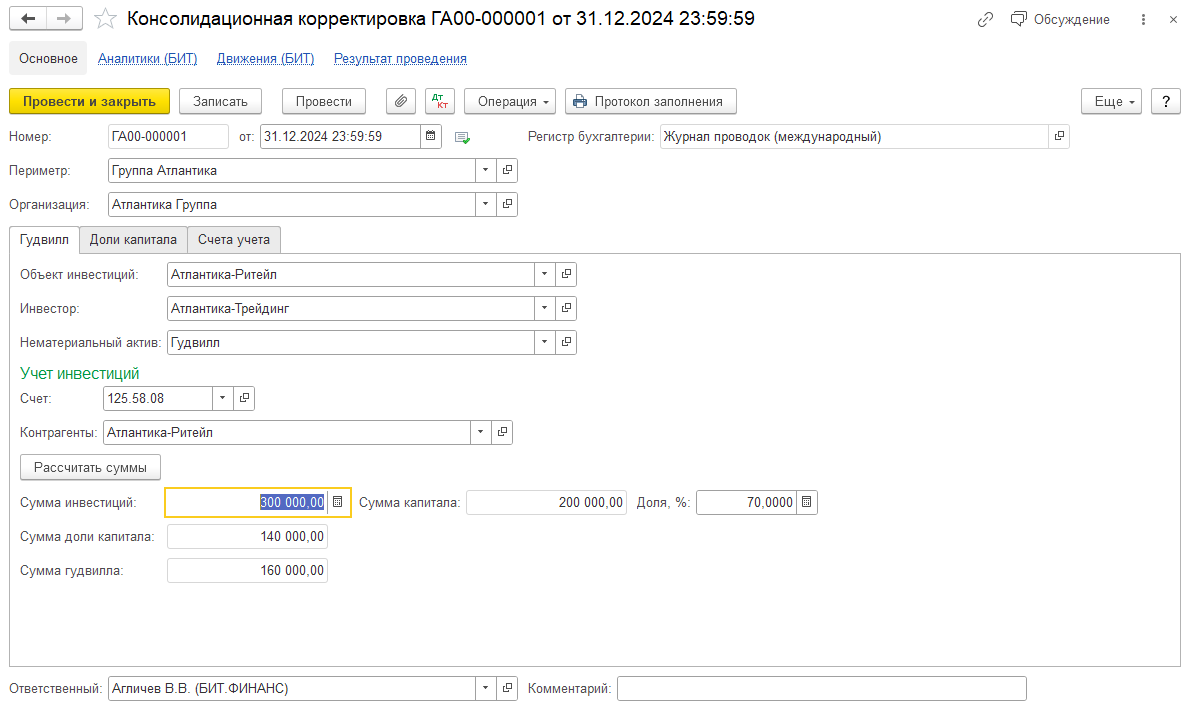1190x709 pixels.
Task: Expand the Периметр dropdown list
Action: click(485, 171)
